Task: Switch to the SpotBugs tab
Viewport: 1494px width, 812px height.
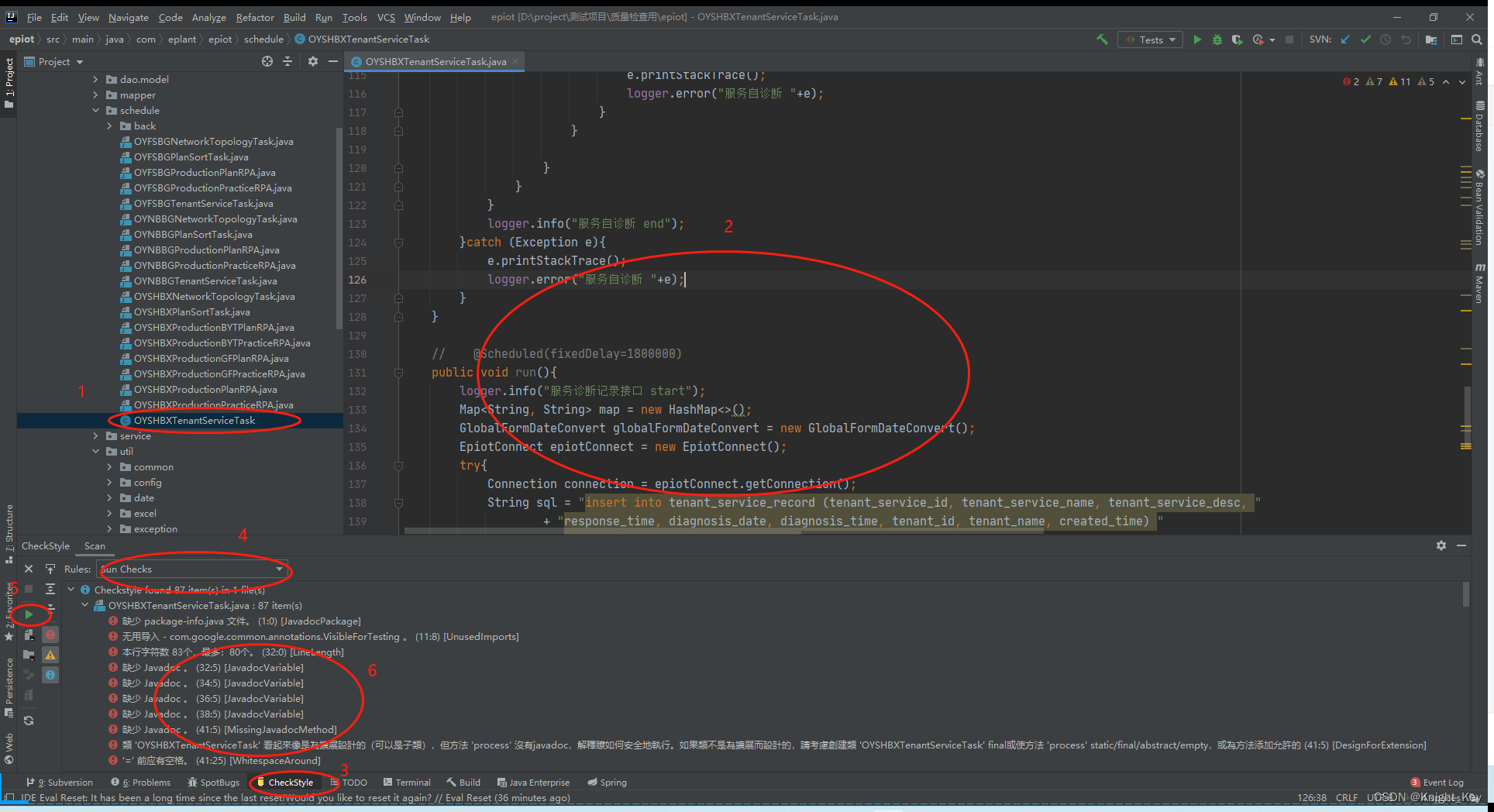Action: 213,782
